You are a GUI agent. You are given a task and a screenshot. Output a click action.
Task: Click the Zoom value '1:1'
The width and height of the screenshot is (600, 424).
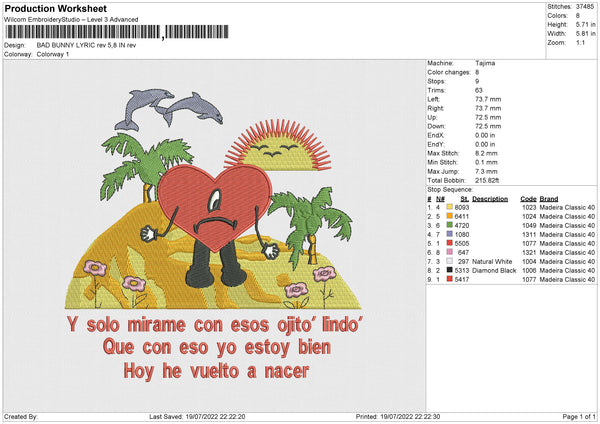click(x=580, y=42)
